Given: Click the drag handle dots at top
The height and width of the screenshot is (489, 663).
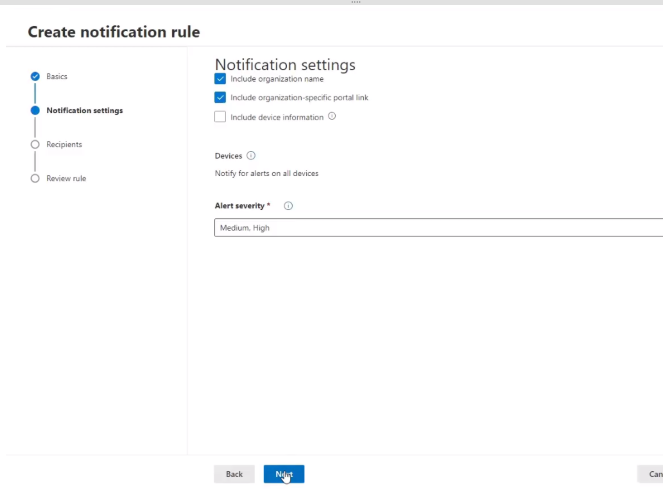Looking at the screenshot, I should [356, 2].
